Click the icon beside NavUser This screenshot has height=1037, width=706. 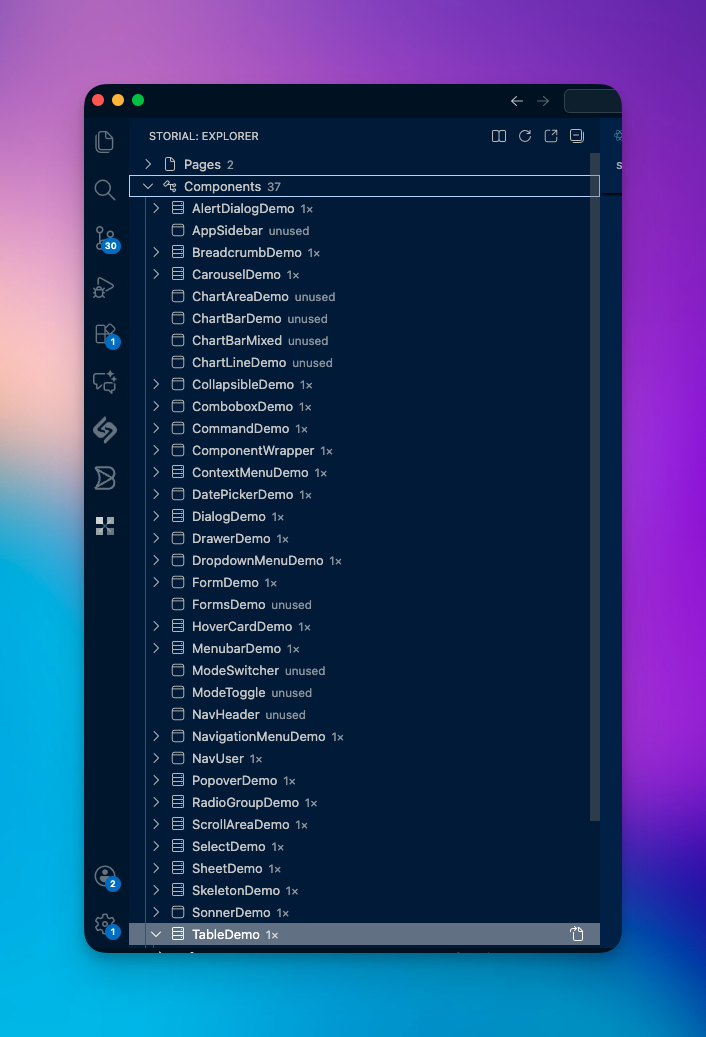click(x=178, y=758)
